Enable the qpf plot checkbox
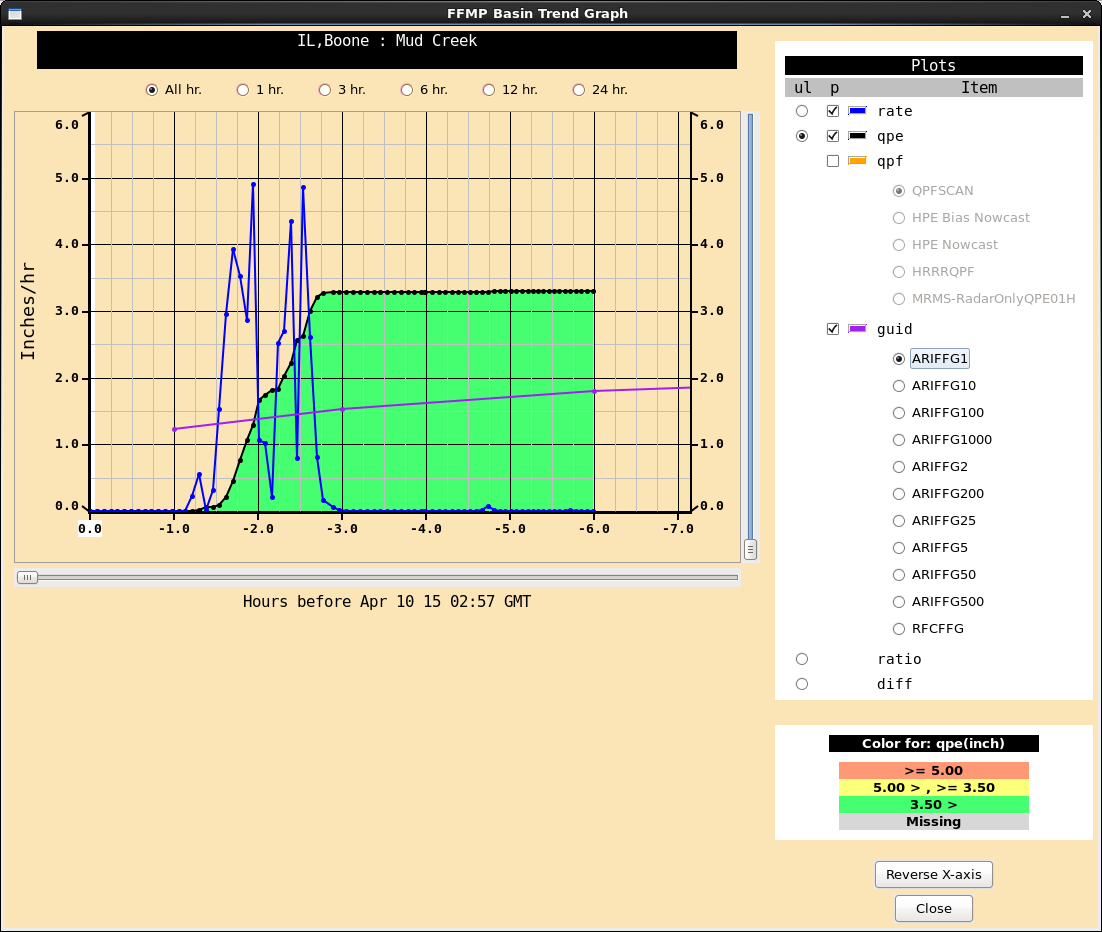The height and width of the screenshot is (932, 1102). (833, 161)
